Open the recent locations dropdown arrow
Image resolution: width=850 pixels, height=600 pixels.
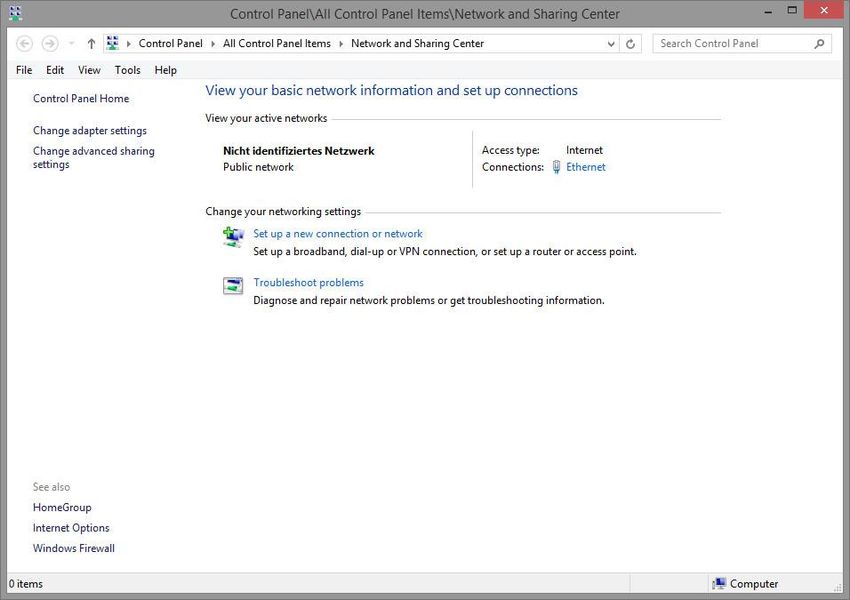[71, 43]
